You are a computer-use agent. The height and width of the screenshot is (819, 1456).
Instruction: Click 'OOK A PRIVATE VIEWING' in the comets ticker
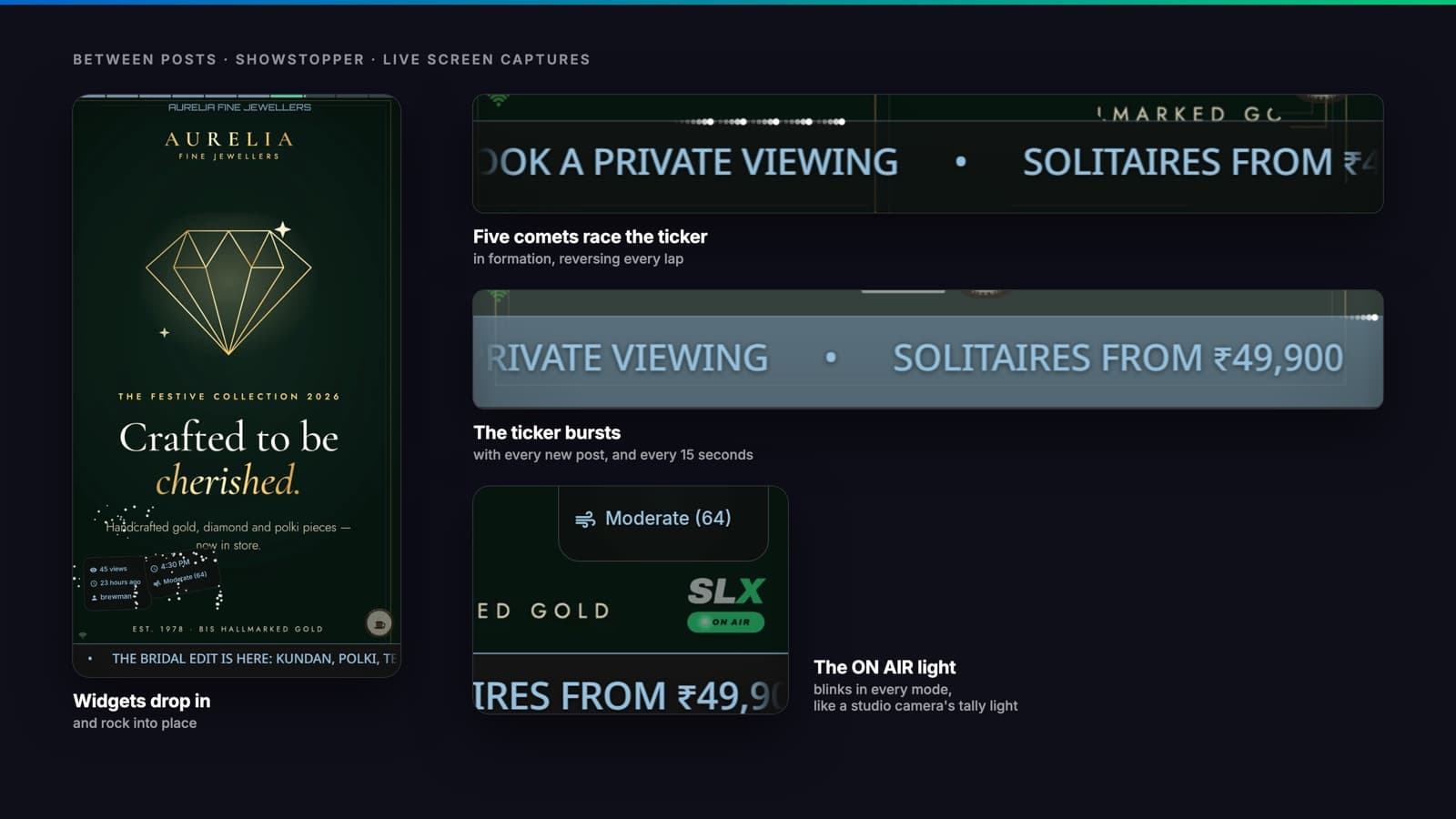(688, 162)
